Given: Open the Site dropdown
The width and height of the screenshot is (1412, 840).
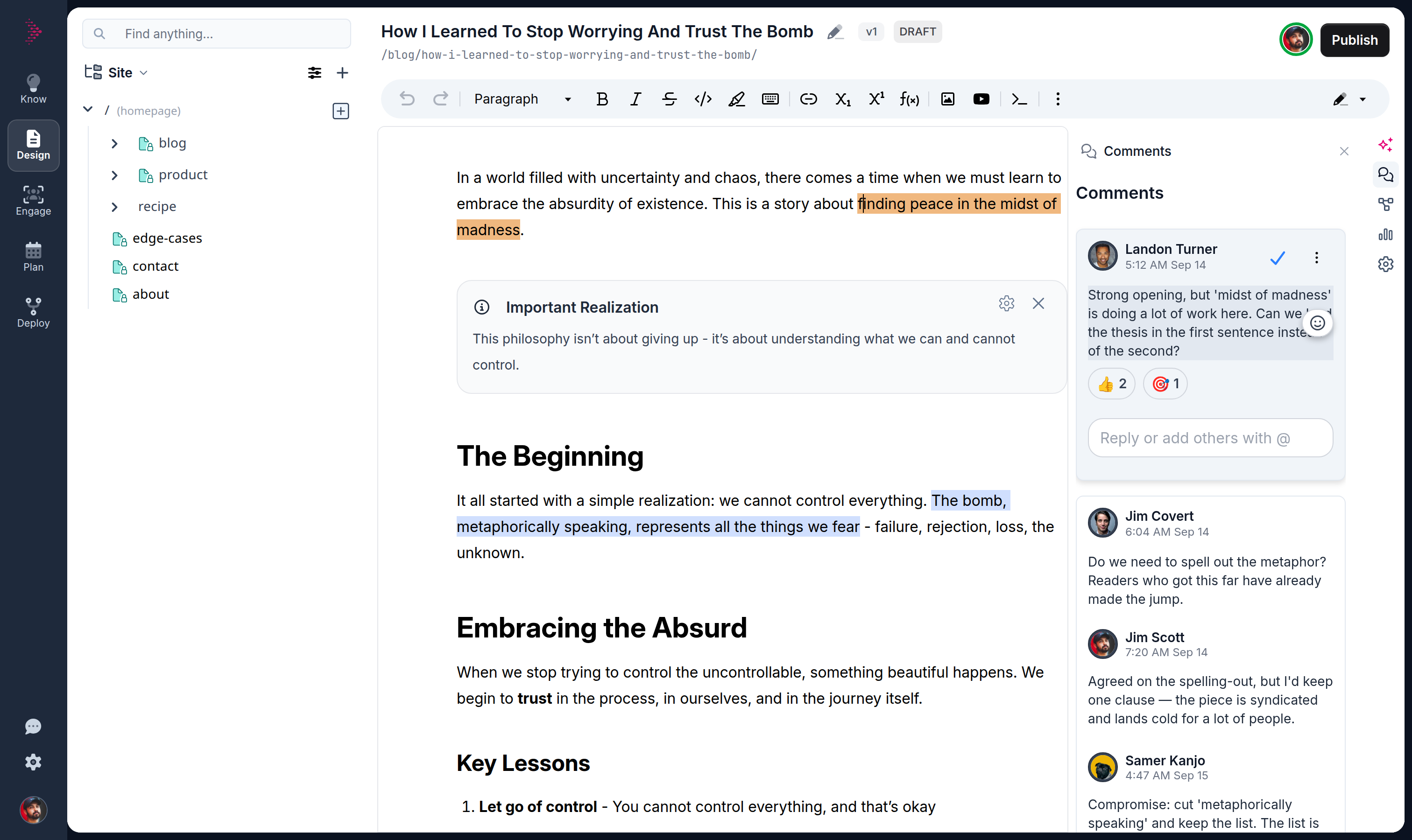Looking at the screenshot, I should coord(117,72).
